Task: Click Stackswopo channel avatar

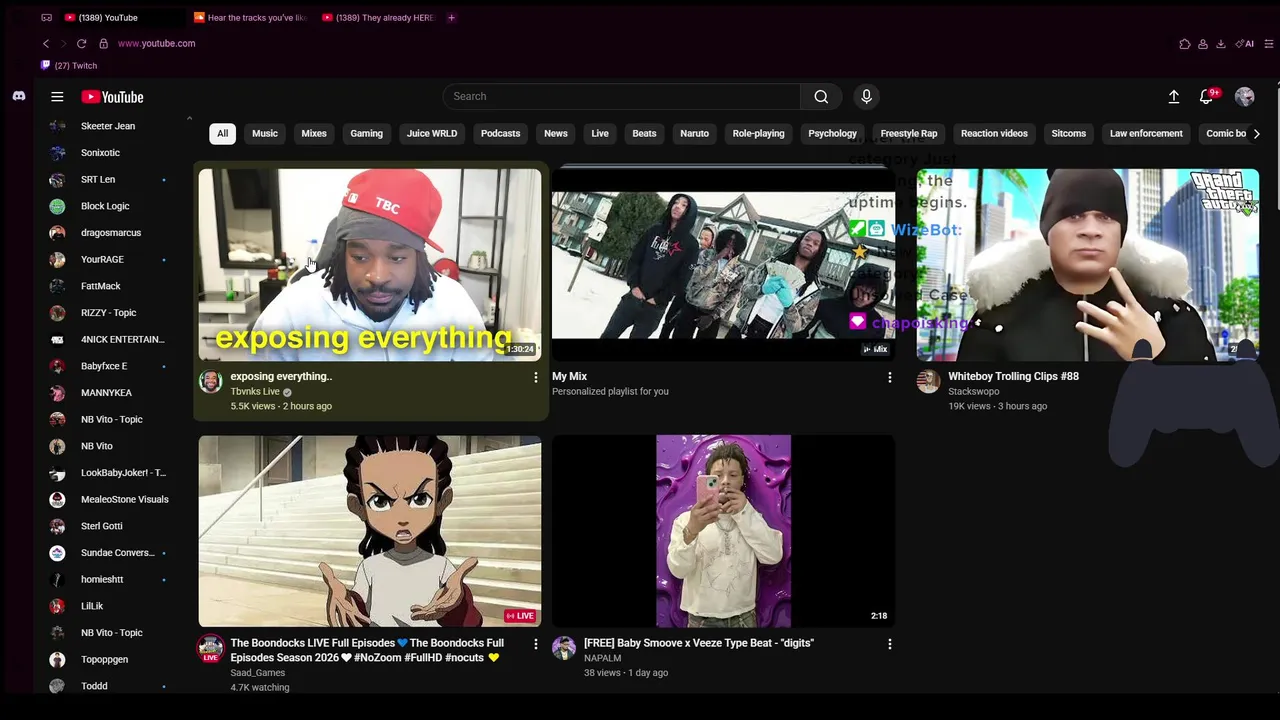Action: tap(928, 381)
